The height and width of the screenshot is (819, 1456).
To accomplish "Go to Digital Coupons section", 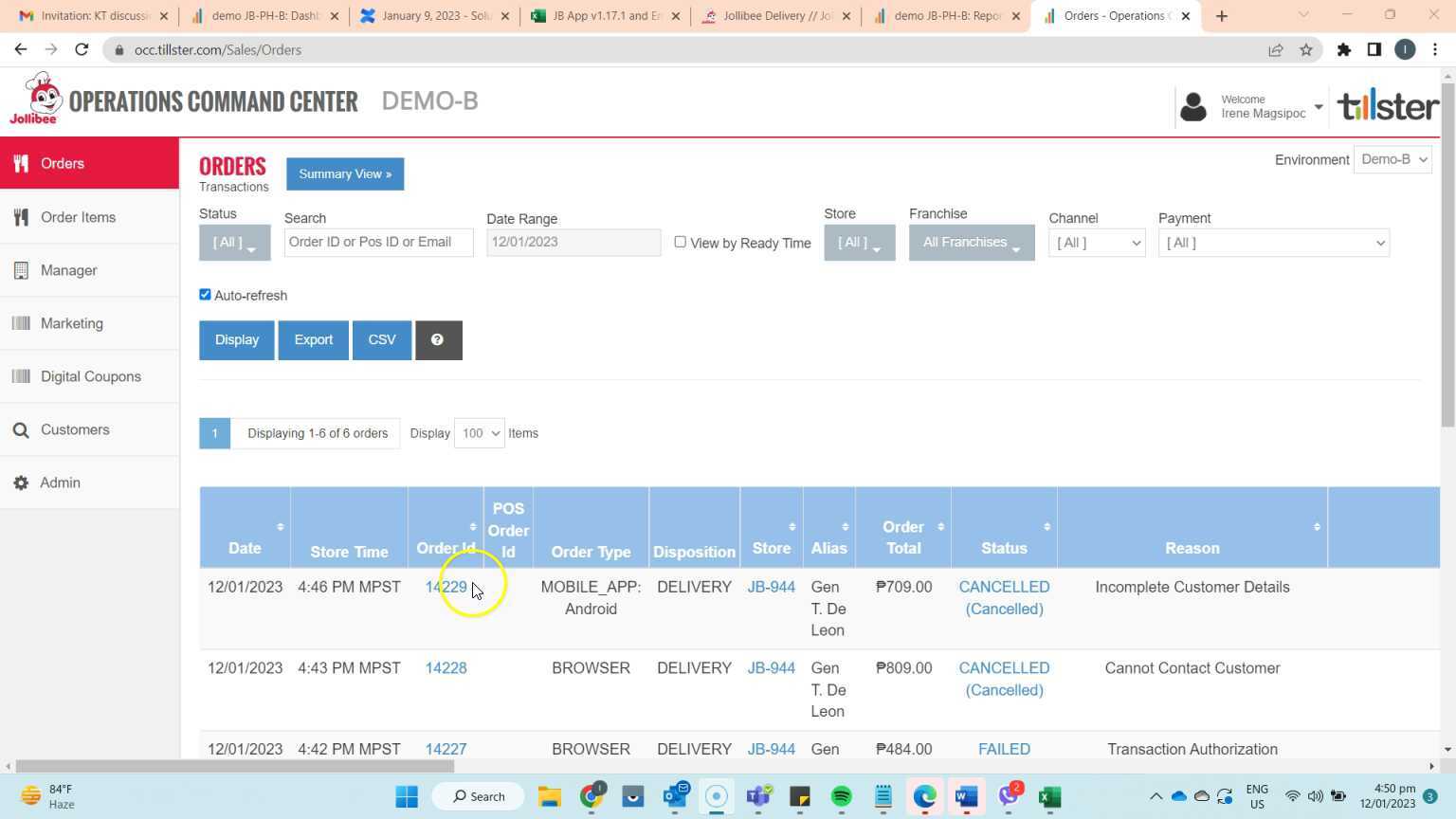I will [90, 376].
